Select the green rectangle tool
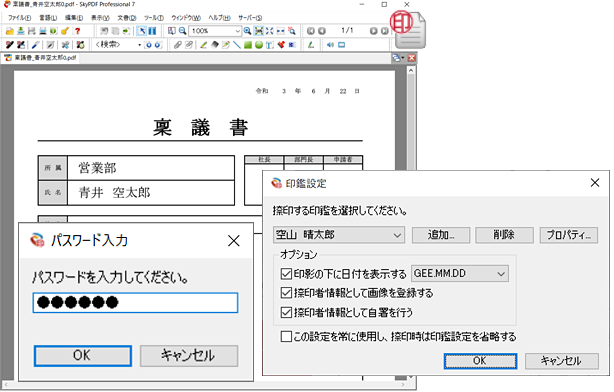 click(x=247, y=45)
